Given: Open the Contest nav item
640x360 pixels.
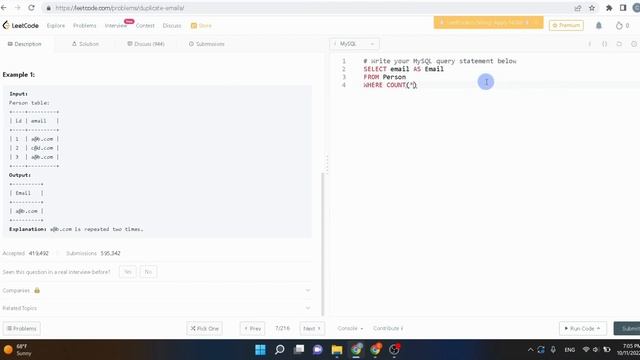Looking at the screenshot, I should [x=145, y=26].
